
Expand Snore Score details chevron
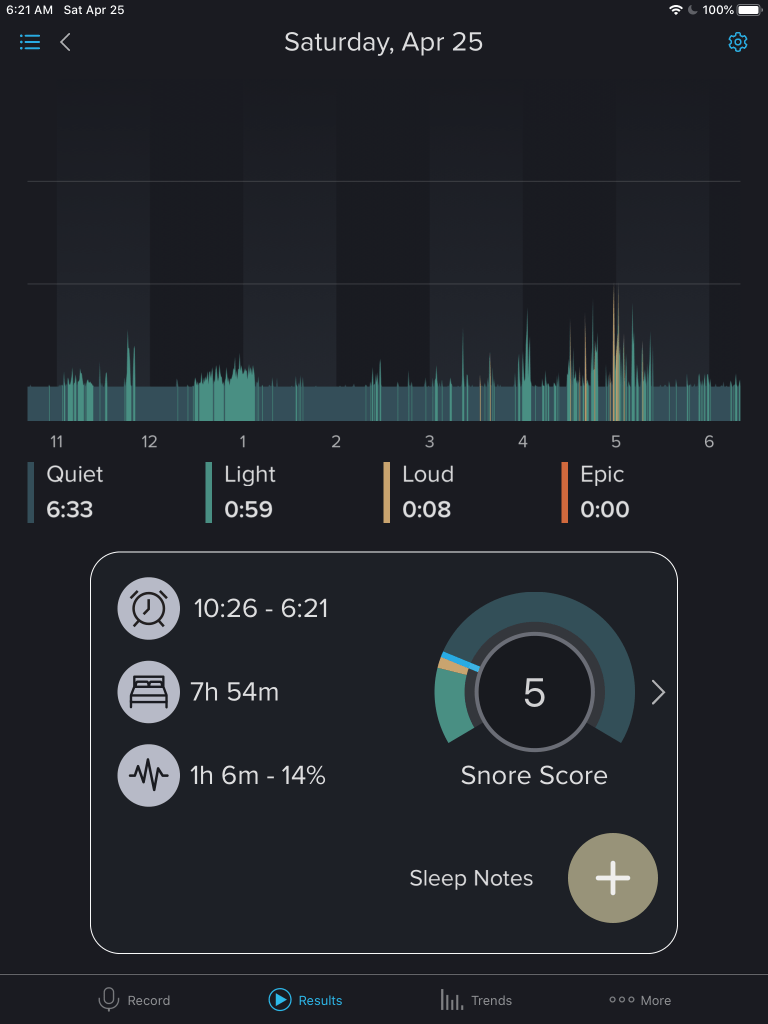(x=658, y=692)
